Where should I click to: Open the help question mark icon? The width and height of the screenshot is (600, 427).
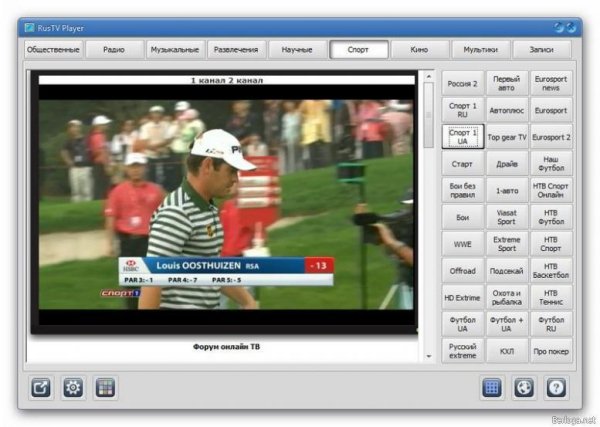click(x=556, y=388)
